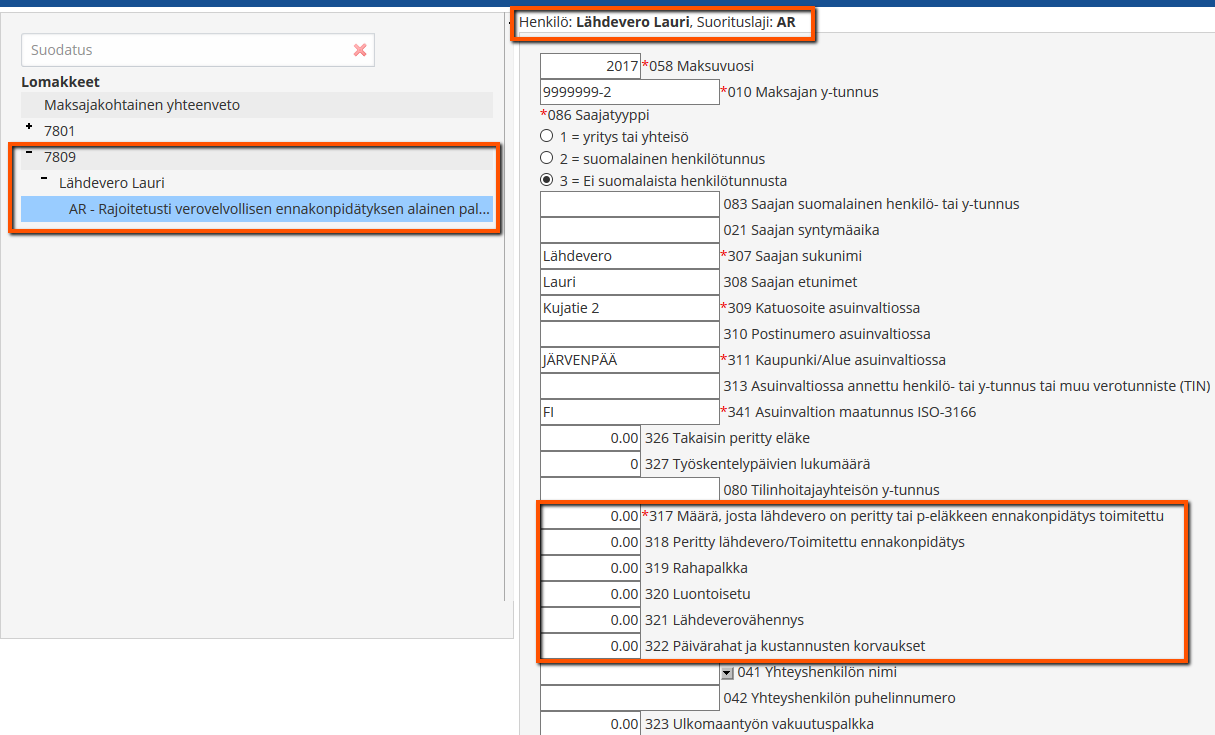Image resolution: width=1215 pixels, height=735 pixels.
Task: Edit the 042 Yhteyshenkilön puhelinnumero field
Action: 629,698
